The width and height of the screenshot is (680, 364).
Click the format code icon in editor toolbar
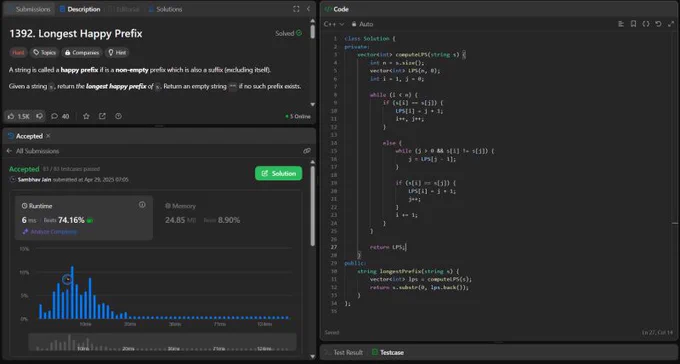coord(621,24)
